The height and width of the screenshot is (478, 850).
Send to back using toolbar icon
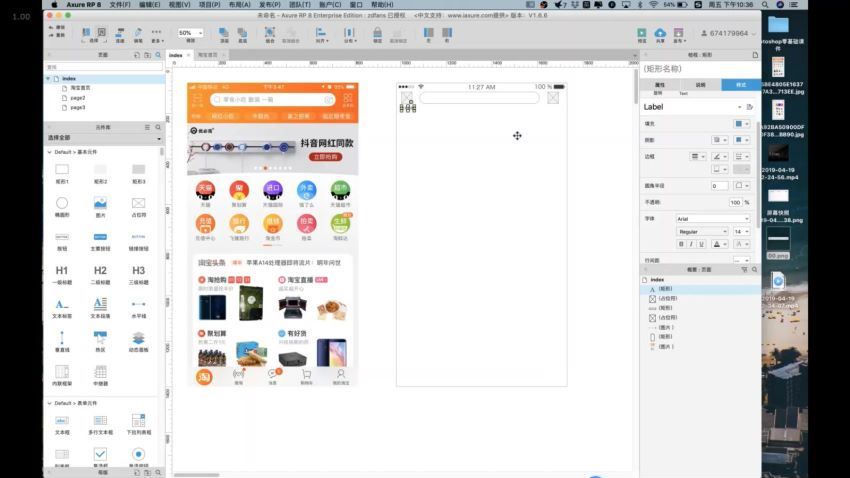pyautogui.click(x=242, y=35)
